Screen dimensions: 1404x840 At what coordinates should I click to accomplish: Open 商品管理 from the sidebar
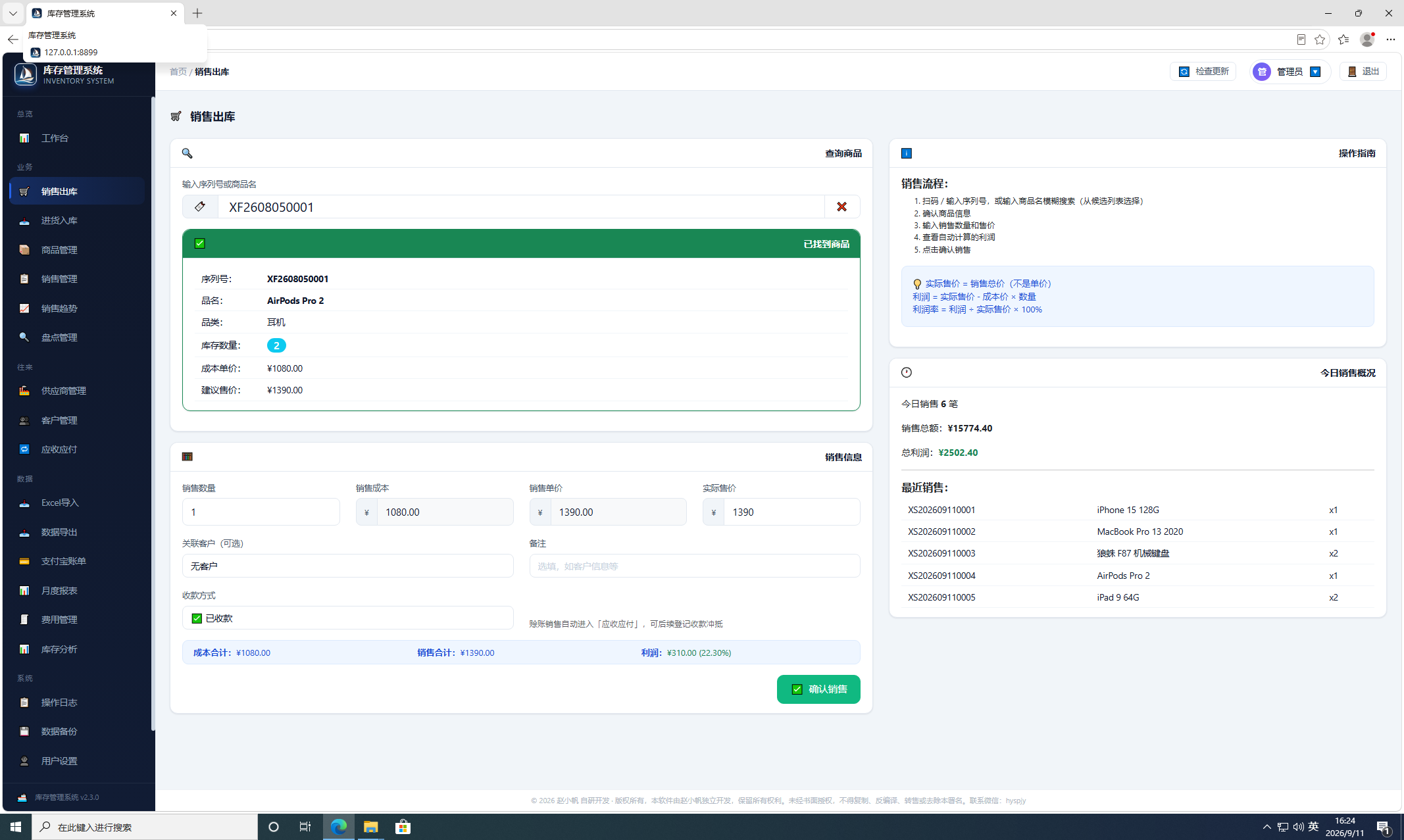(x=77, y=250)
